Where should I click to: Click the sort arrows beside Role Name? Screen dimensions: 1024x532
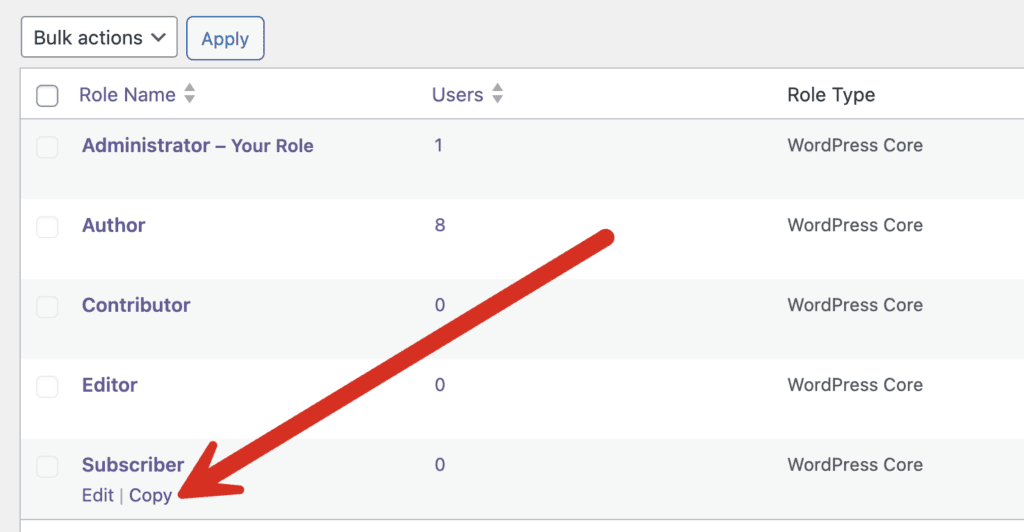click(x=190, y=95)
